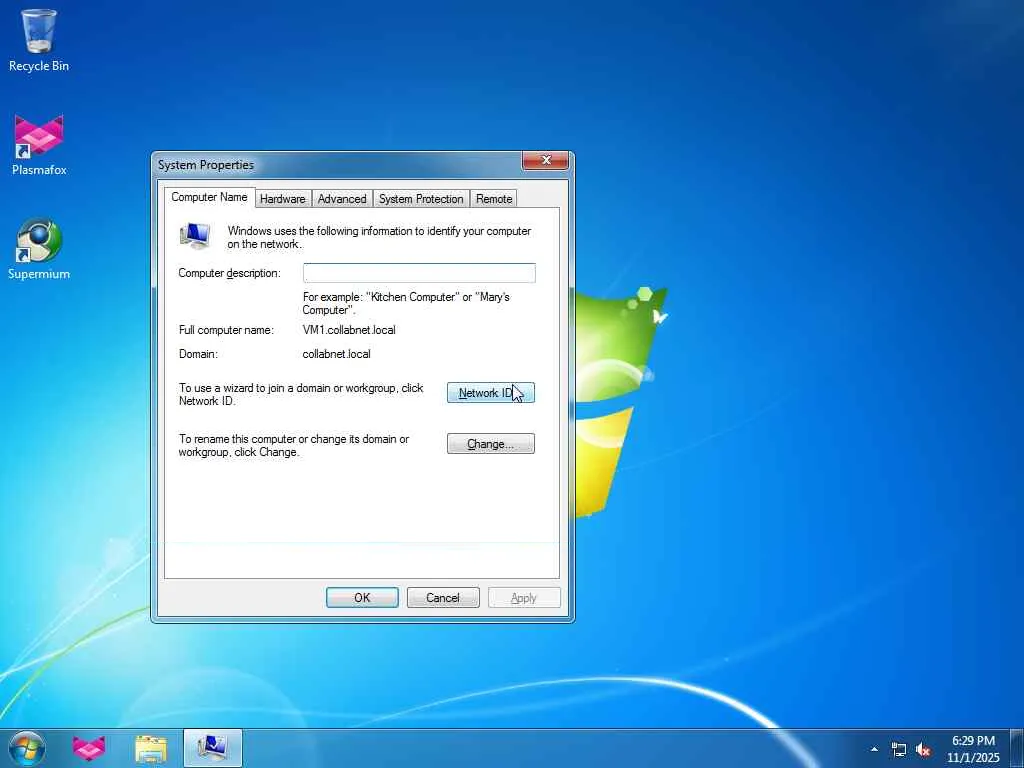The image size is (1024, 768).
Task: Click the domain value collabnet.local
Action: coord(336,354)
